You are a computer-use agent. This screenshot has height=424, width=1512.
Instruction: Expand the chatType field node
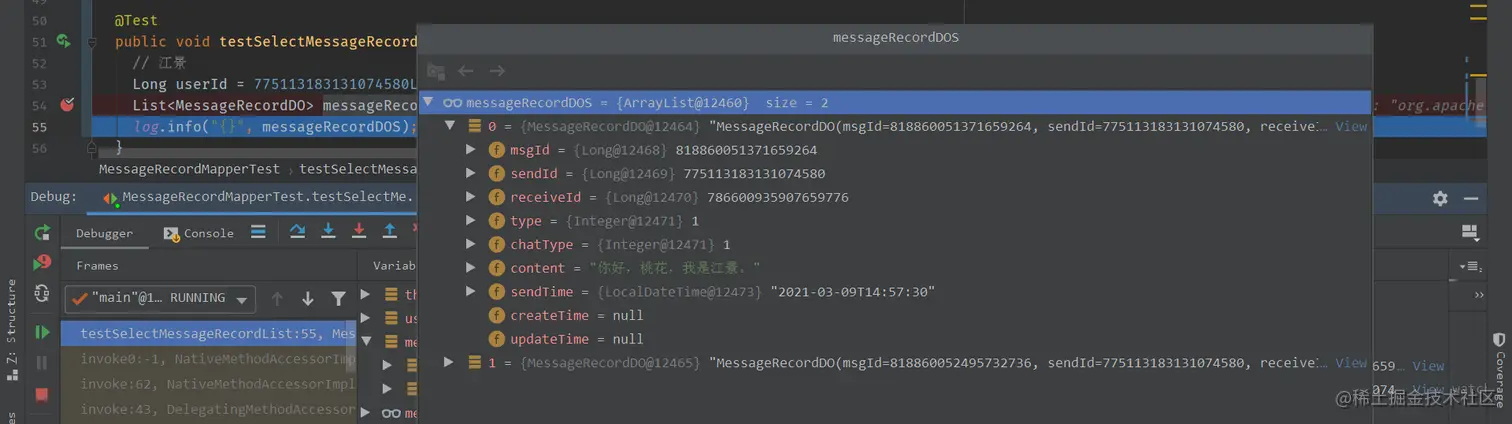pyautogui.click(x=471, y=244)
